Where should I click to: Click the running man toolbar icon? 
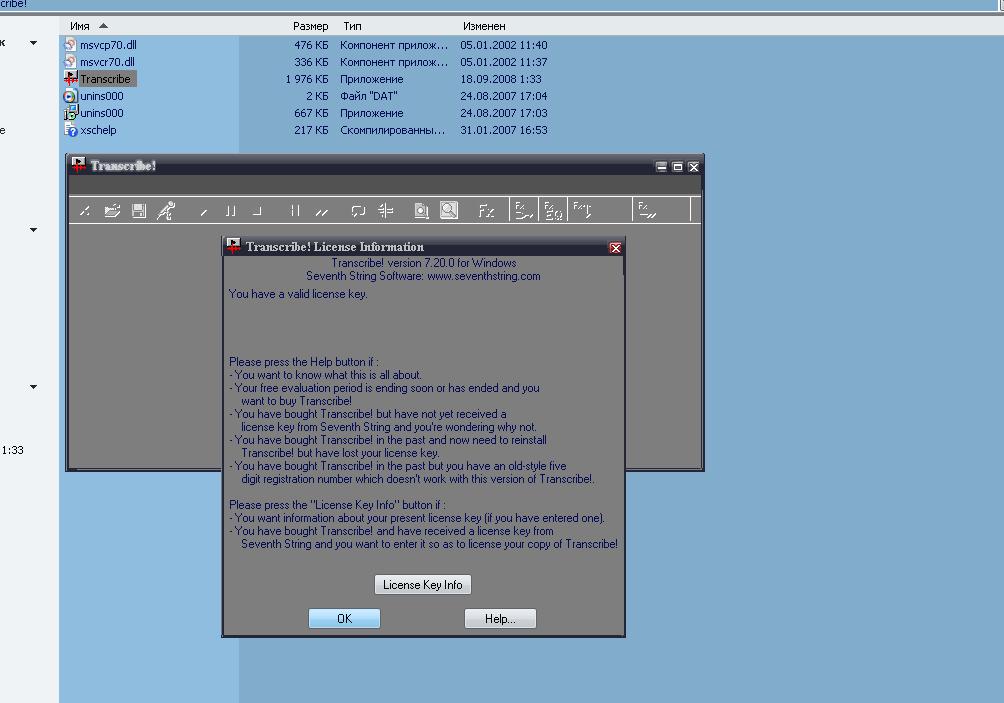pyautogui.click(x=166, y=211)
